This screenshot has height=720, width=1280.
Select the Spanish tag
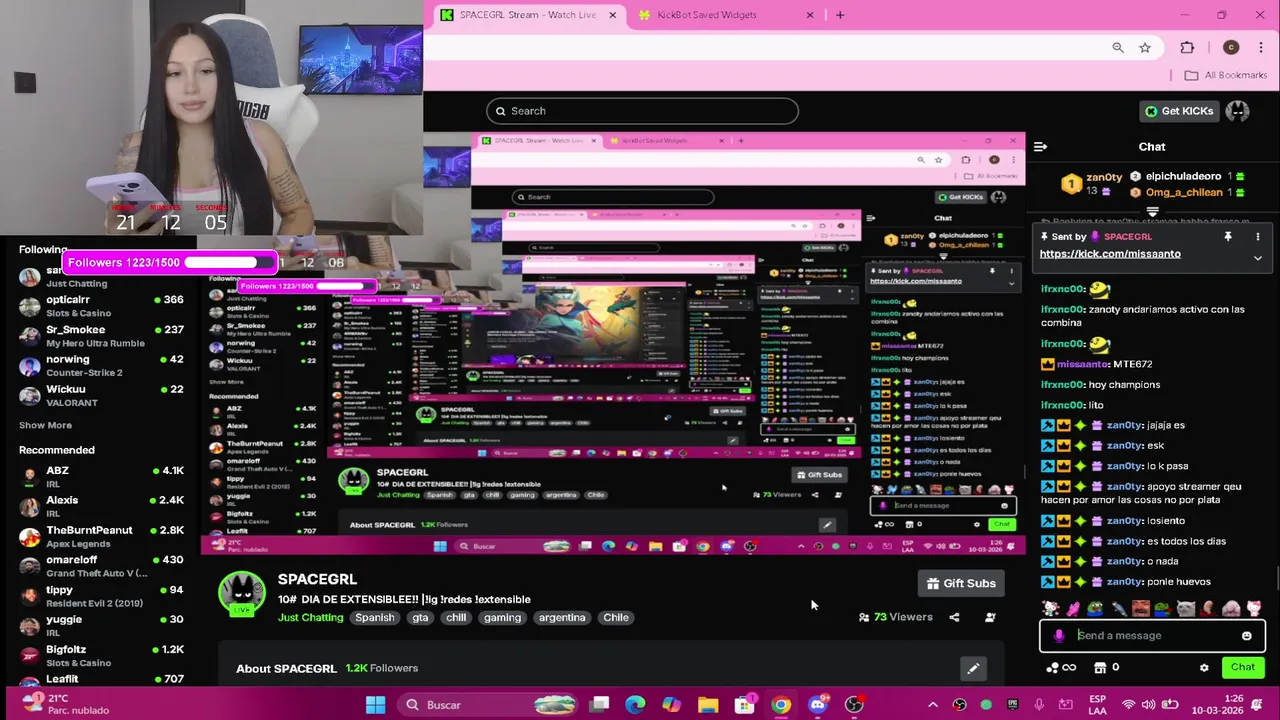click(x=375, y=617)
